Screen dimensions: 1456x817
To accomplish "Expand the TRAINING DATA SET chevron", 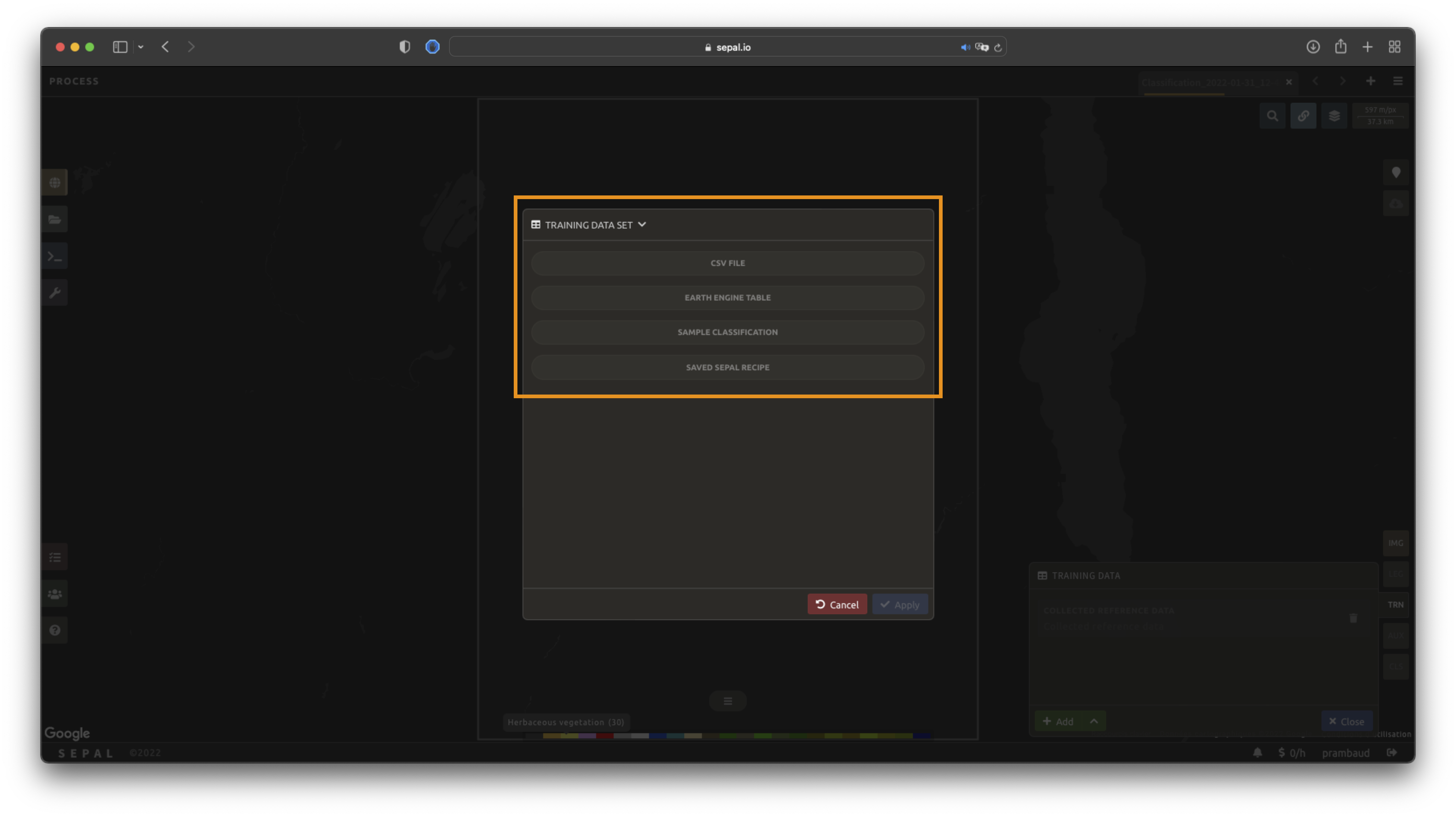I will click(x=642, y=225).
